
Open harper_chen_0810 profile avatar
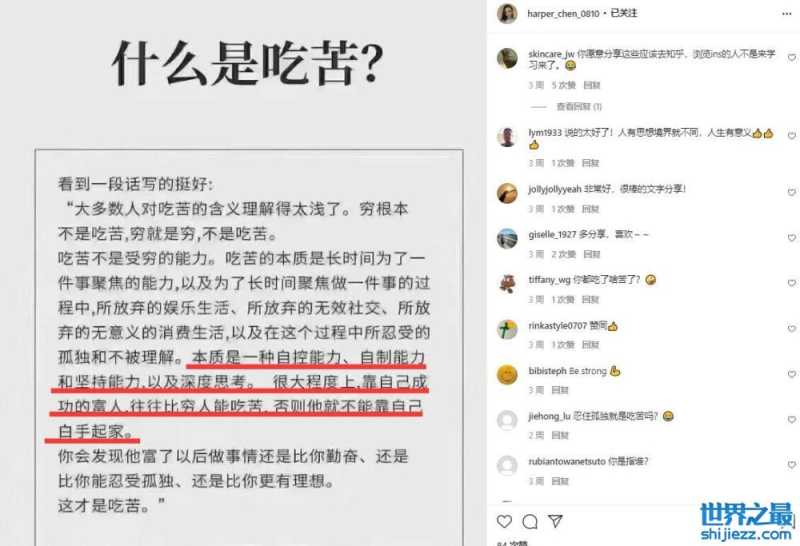point(507,14)
